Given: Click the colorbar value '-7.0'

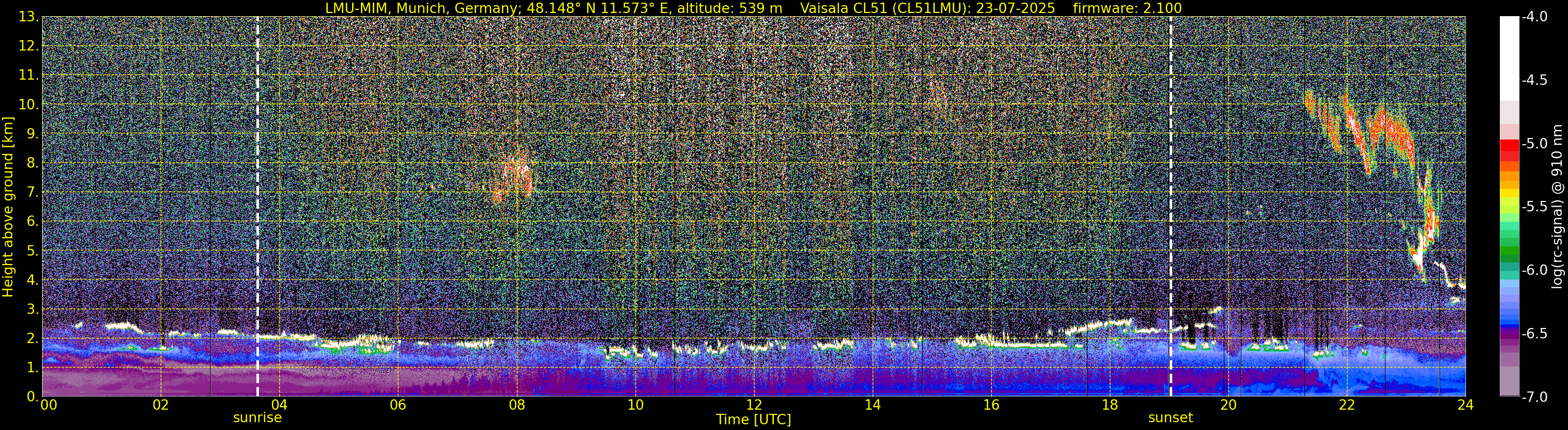Looking at the screenshot, I should click(1534, 397).
